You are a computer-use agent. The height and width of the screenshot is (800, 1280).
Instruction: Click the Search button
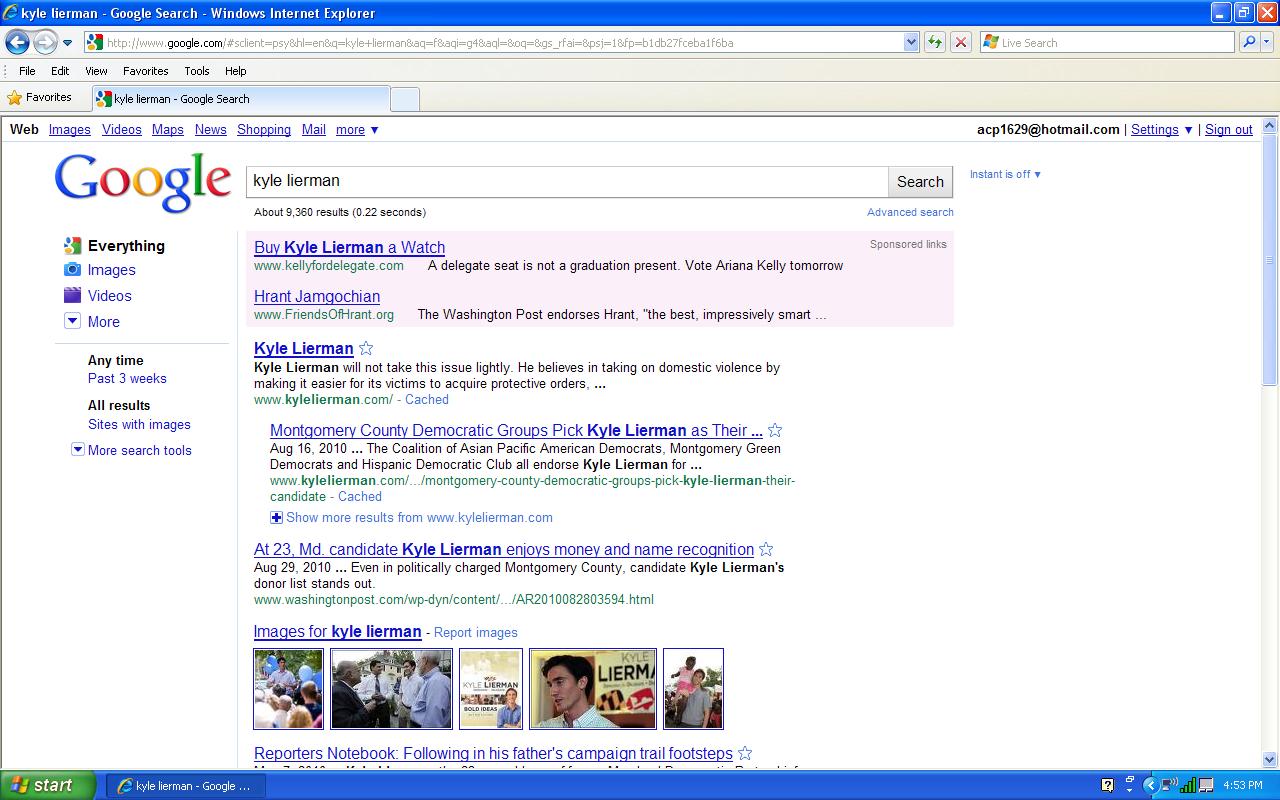[920, 181]
